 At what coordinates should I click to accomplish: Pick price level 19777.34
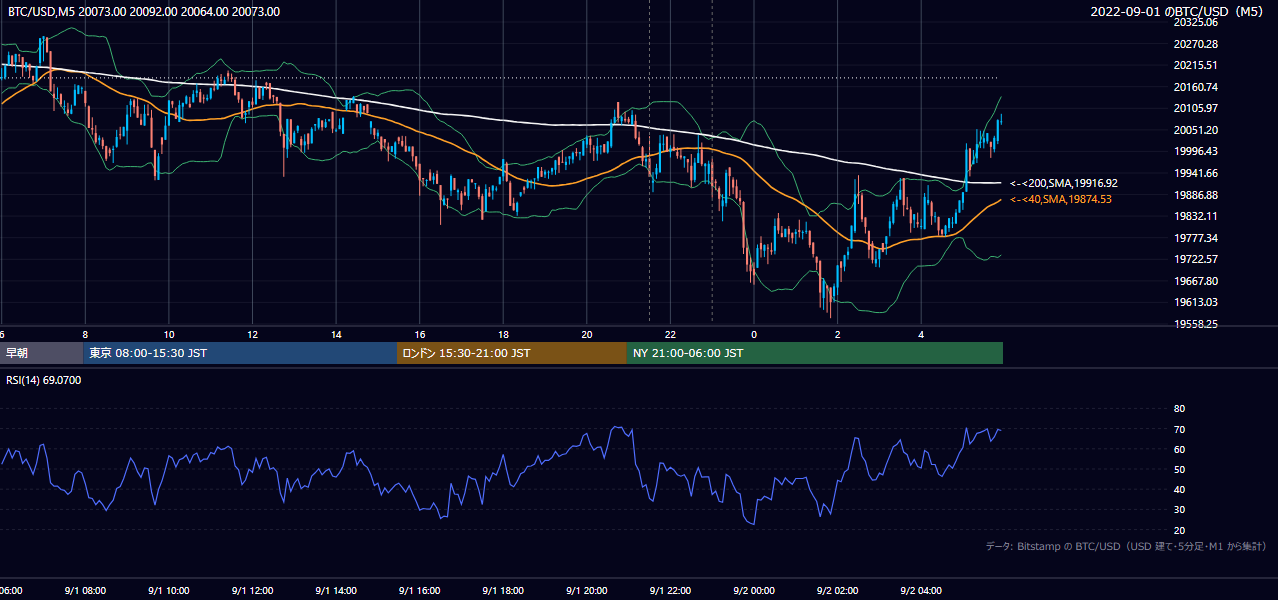tap(1196, 238)
